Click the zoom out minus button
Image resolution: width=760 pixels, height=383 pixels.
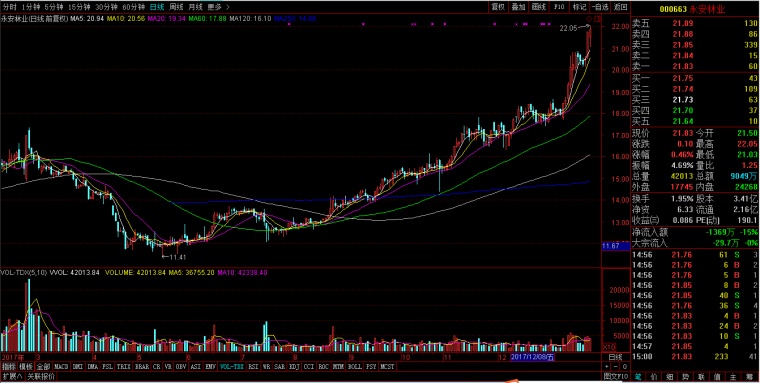pyautogui.click(x=616, y=367)
